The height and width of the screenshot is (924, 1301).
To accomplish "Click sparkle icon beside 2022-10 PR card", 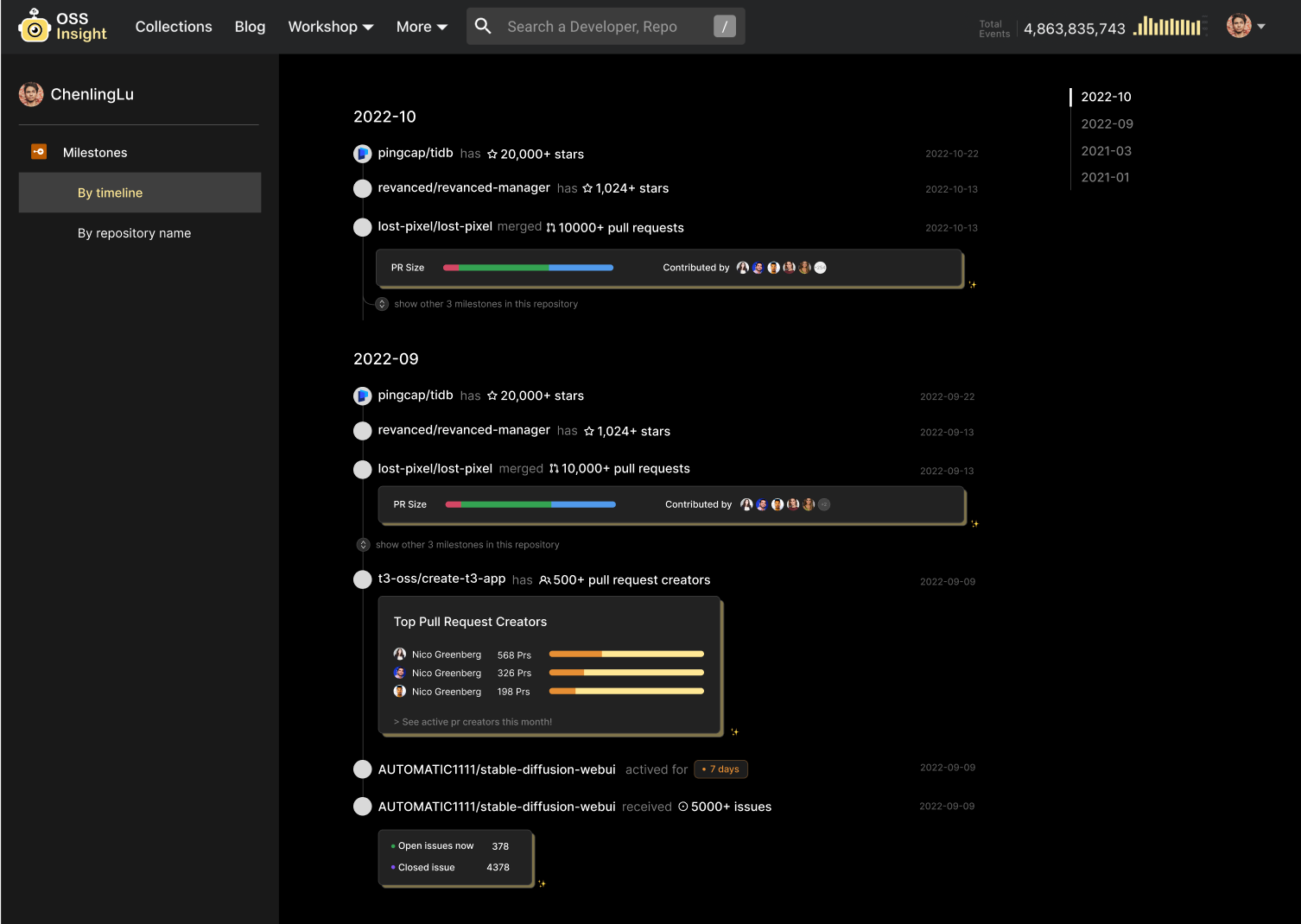I will [973, 284].
